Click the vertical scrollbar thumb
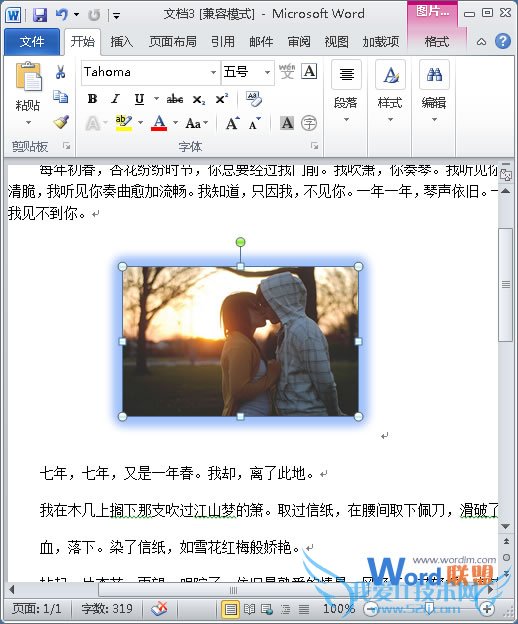Screen dimensions: 518x624 (505, 285)
